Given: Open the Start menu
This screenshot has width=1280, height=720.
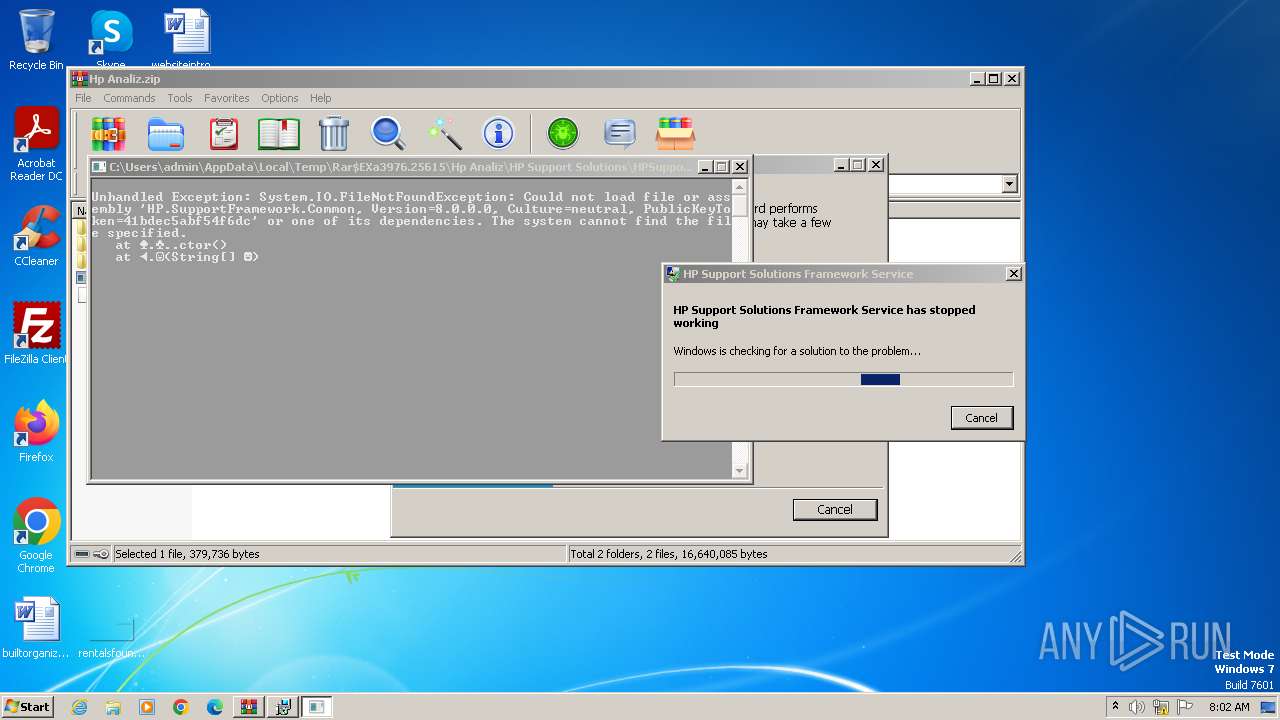Looking at the screenshot, I should (x=27, y=706).
